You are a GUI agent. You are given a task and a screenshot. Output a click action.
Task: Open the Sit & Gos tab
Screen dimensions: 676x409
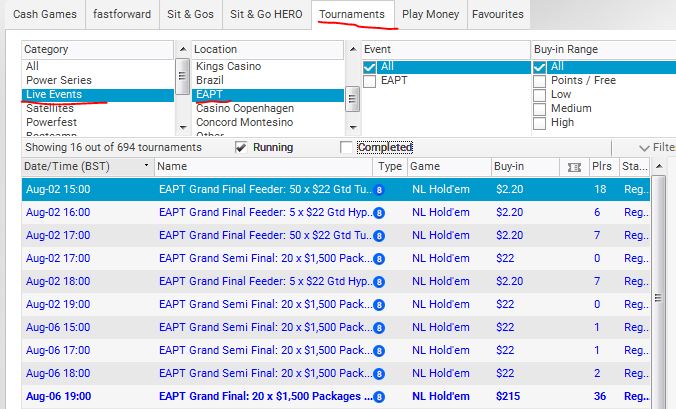[191, 14]
